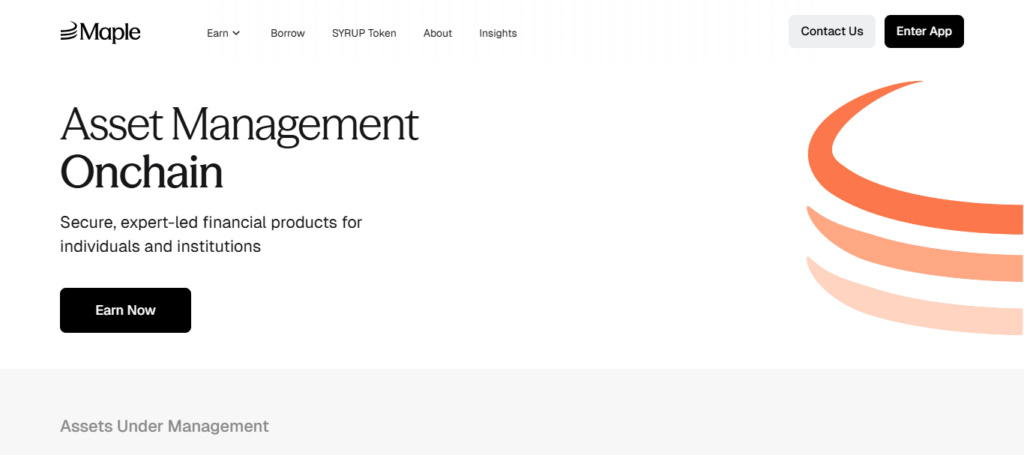Click the 'Secure, expert-led financial products' tagline
1024x455 pixels.
(211, 234)
